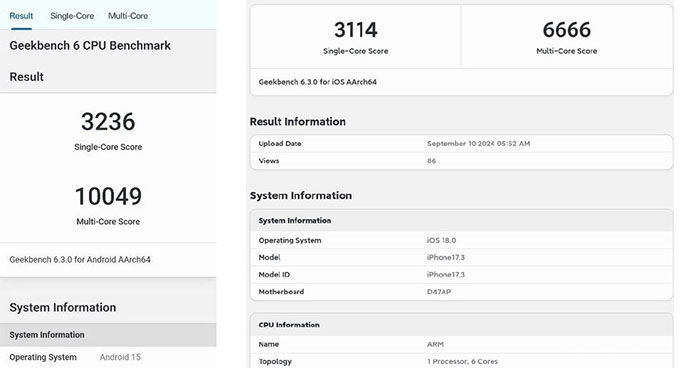Viewport: 680px width, 368px height.
Task: Click the Multi-Core Score label under 10049
Action: (108, 221)
